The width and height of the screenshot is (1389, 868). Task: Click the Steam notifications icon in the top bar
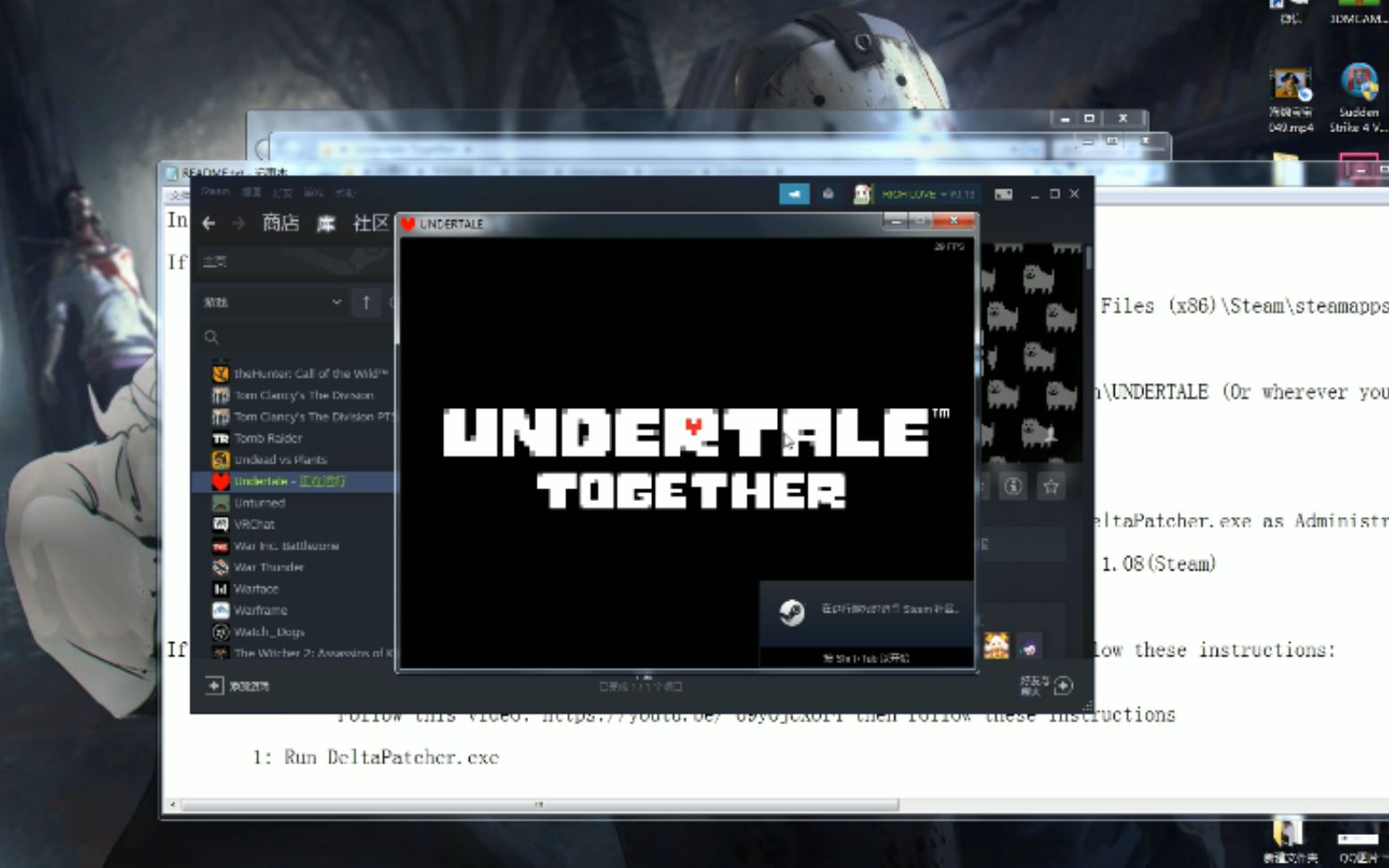click(826, 194)
